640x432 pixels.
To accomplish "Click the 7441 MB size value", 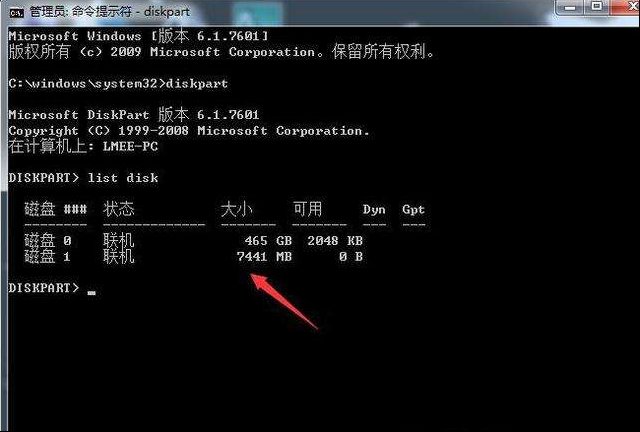I will [x=264, y=256].
